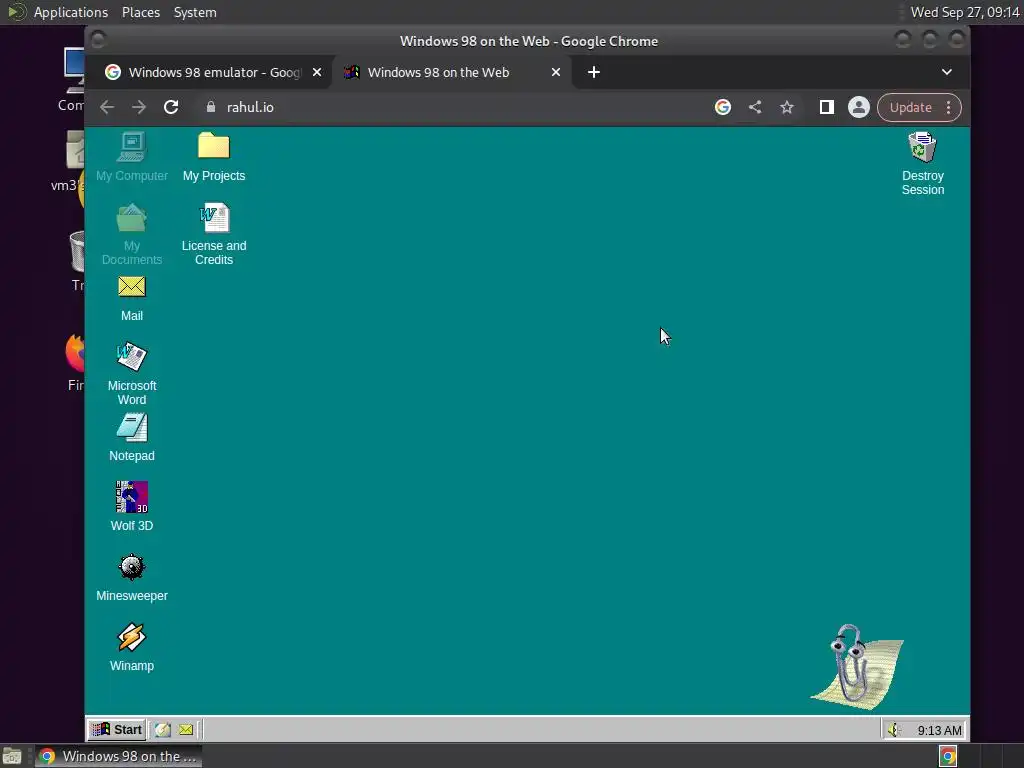Screen dimensions: 1024x768
Task: Open a new Chrome tab
Action: pos(594,72)
